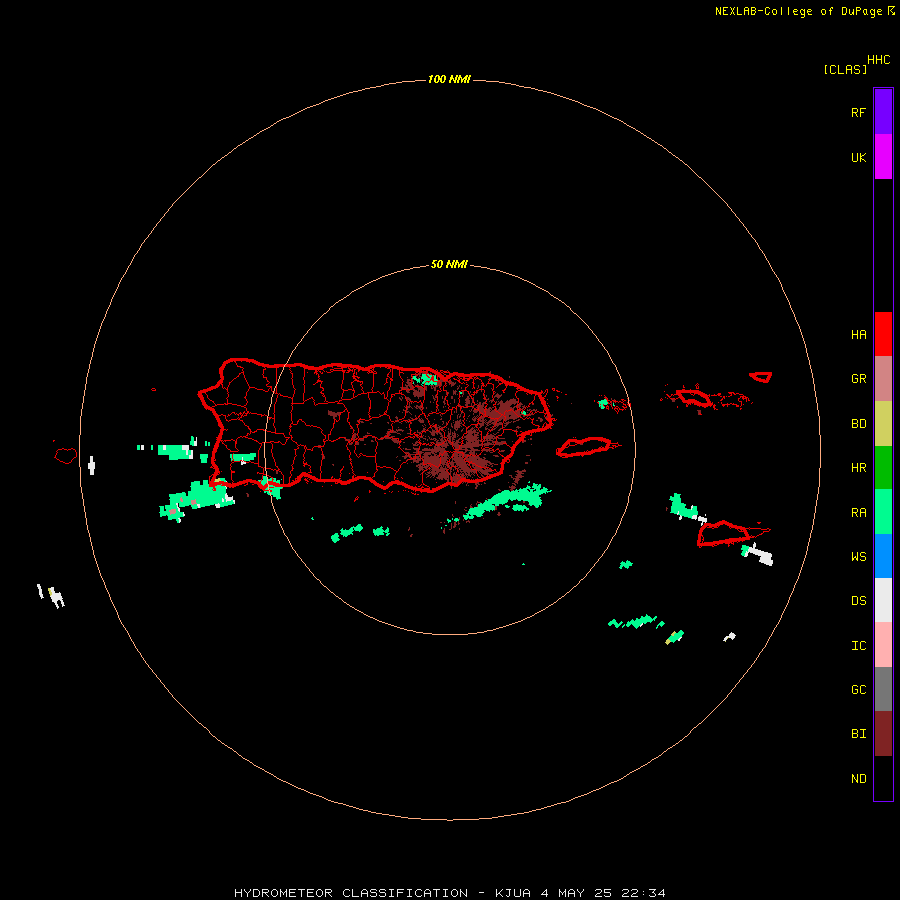
Task: Select the GC gray legend swatch
Action: pyautogui.click(x=883, y=689)
